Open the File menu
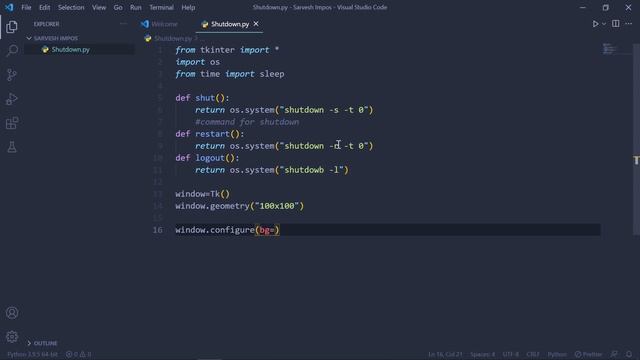 tap(26, 7)
